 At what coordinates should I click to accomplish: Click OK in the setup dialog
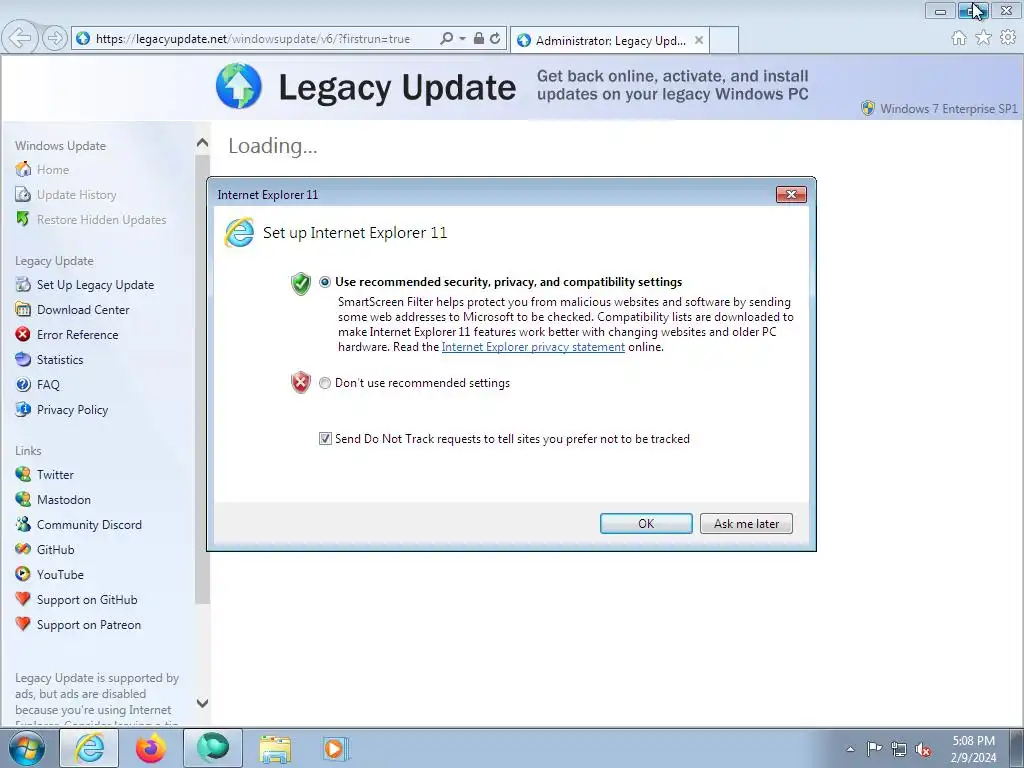click(x=646, y=524)
